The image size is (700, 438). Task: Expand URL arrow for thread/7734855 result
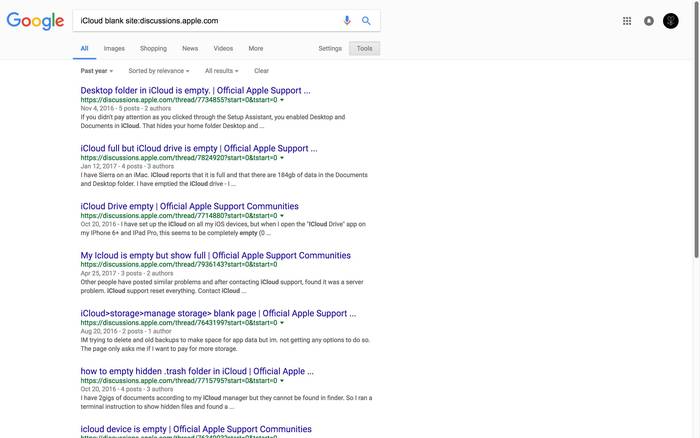click(282, 100)
